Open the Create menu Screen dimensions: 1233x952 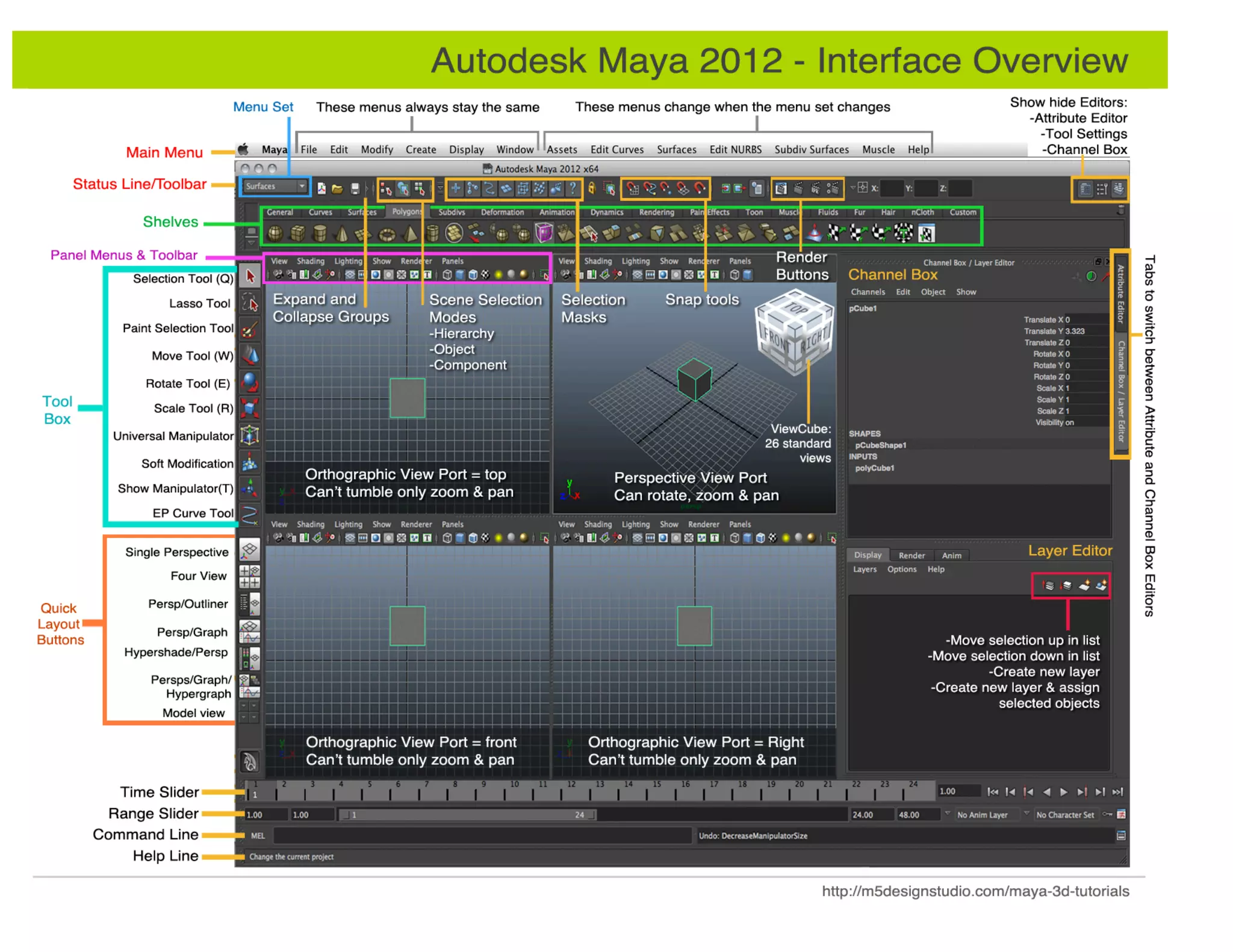pyautogui.click(x=421, y=149)
